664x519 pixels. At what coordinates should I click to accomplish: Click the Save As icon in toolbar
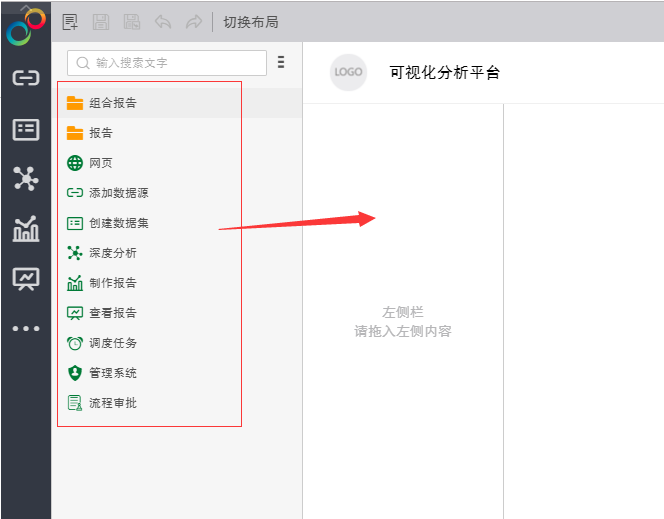pyautogui.click(x=131, y=21)
